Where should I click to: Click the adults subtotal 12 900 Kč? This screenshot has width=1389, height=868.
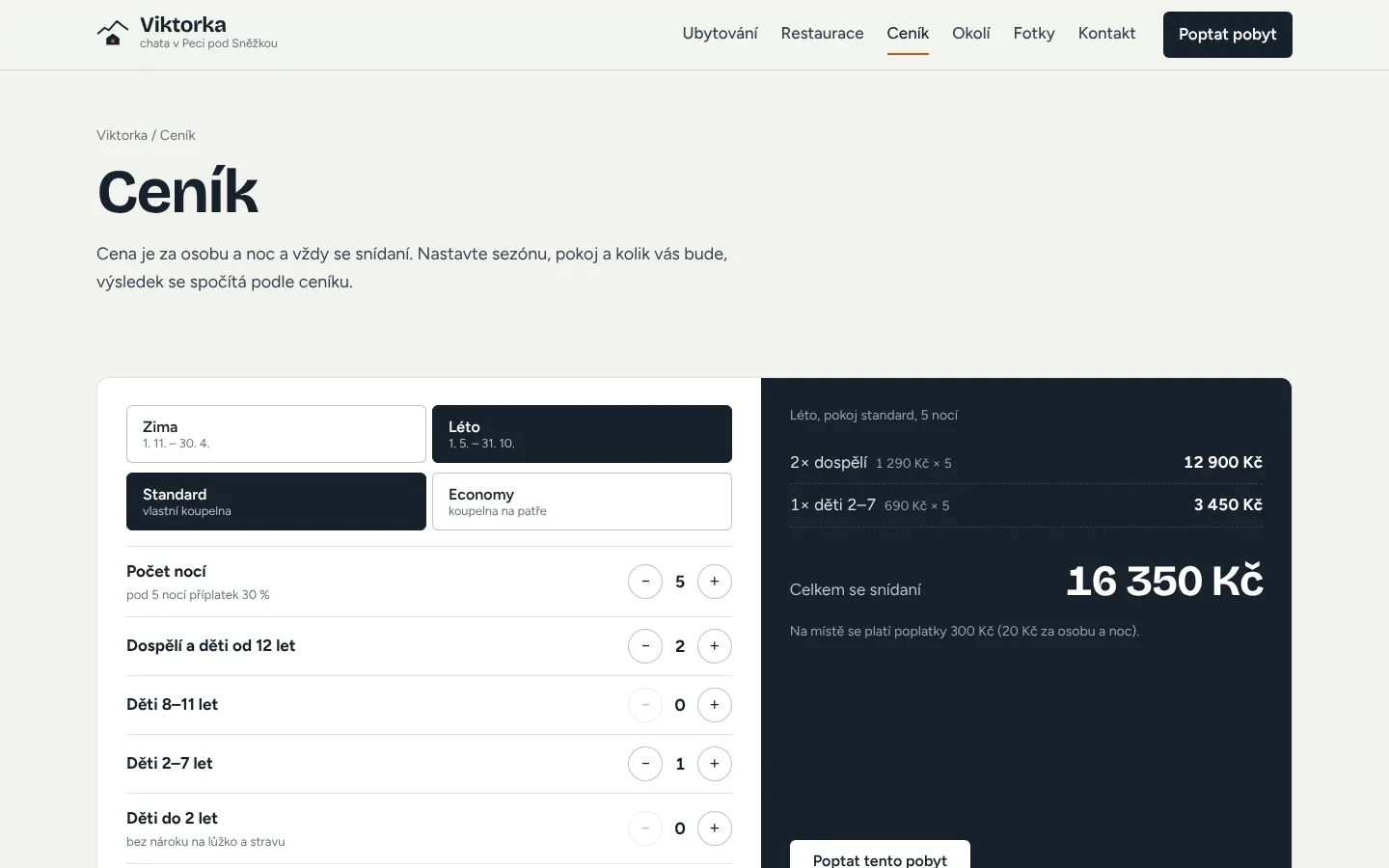(x=1223, y=462)
